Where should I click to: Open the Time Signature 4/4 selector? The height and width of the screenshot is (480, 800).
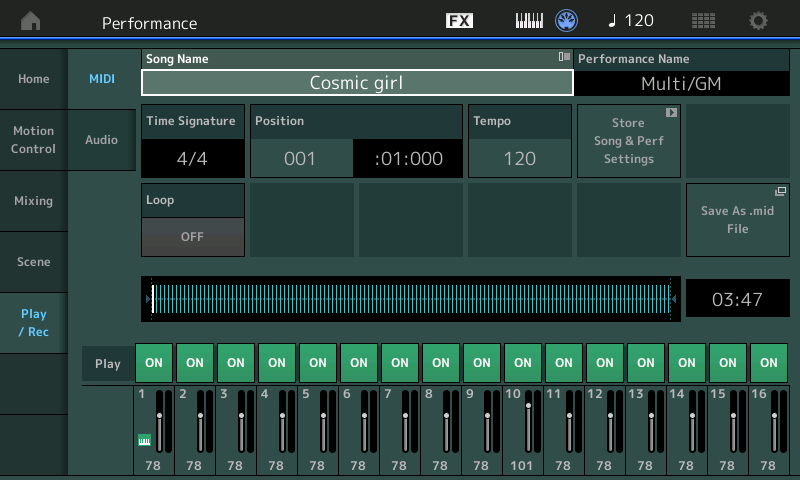point(192,158)
